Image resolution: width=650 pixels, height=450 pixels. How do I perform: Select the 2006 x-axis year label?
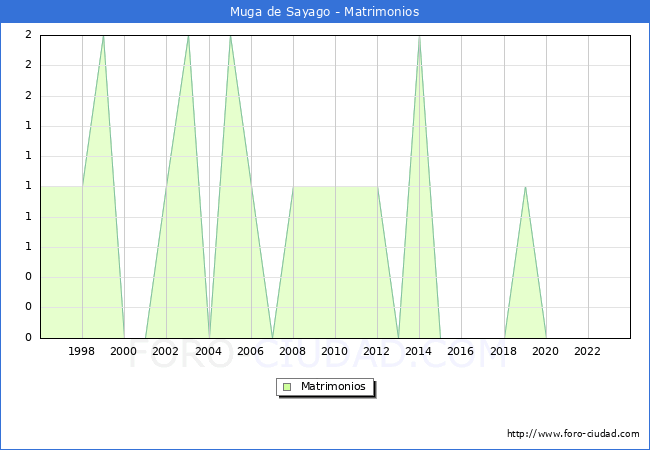[250, 351]
